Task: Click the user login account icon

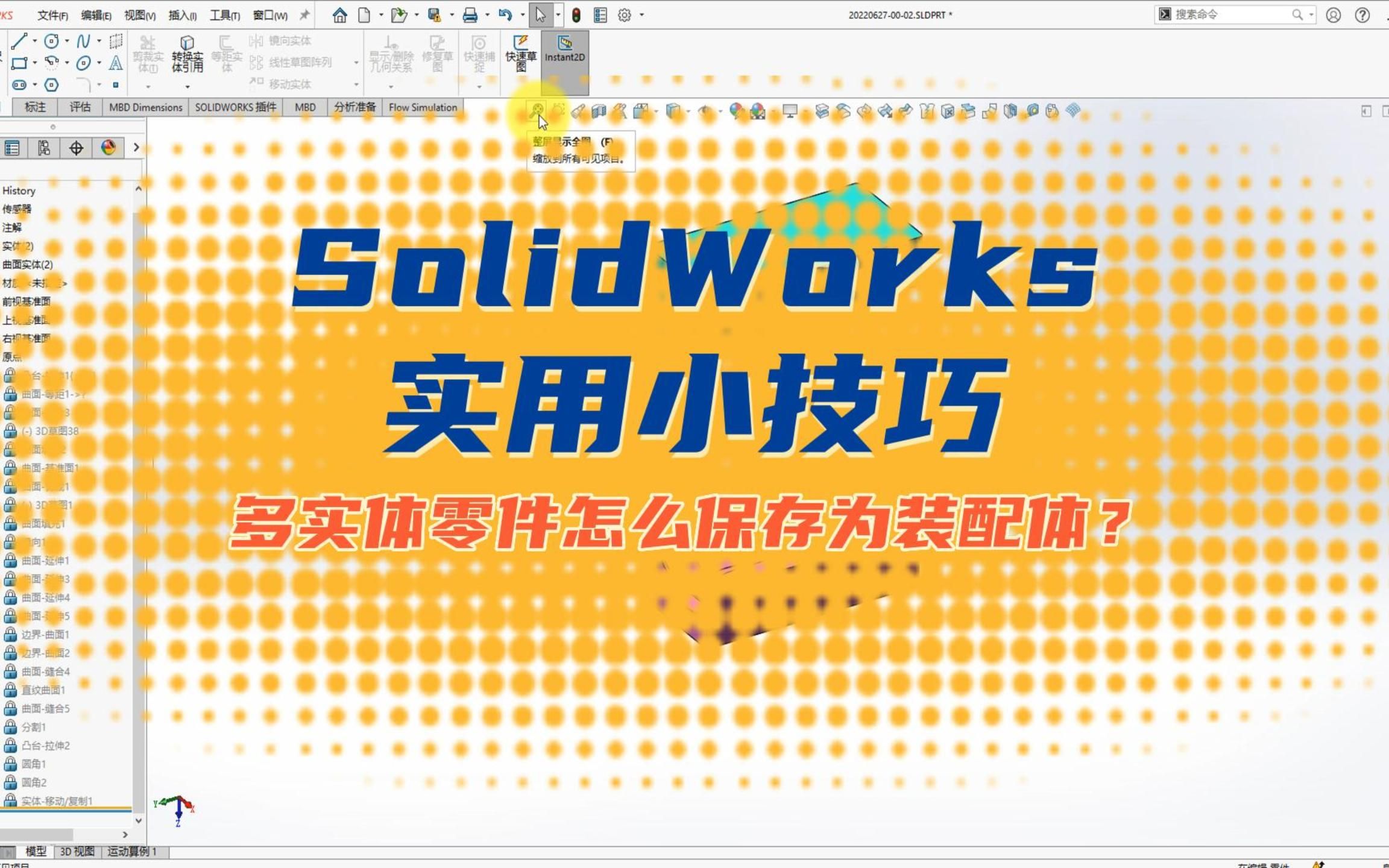Action: (1333, 15)
